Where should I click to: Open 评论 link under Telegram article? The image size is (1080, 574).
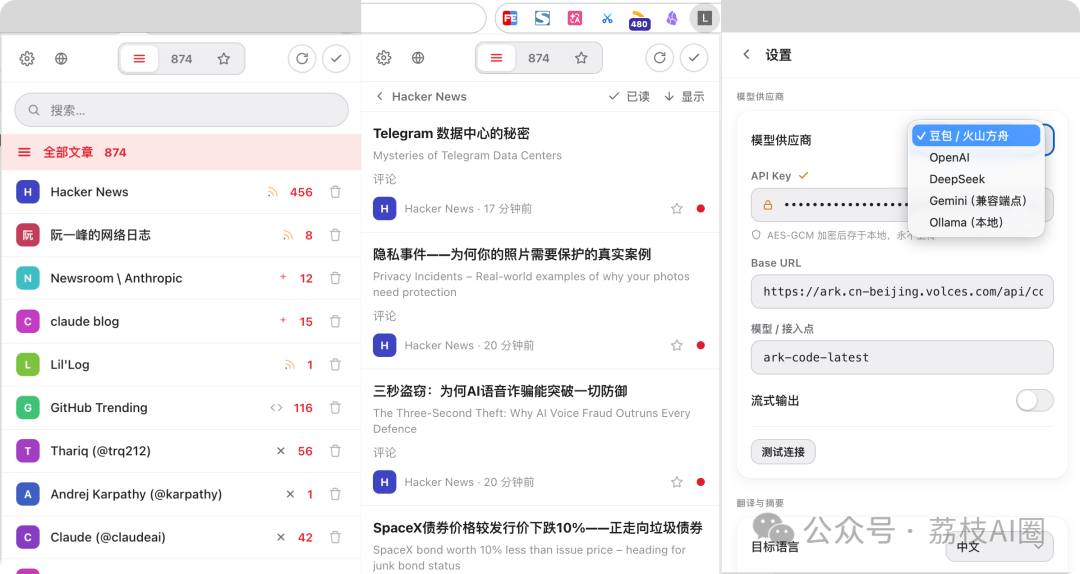(x=384, y=179)
